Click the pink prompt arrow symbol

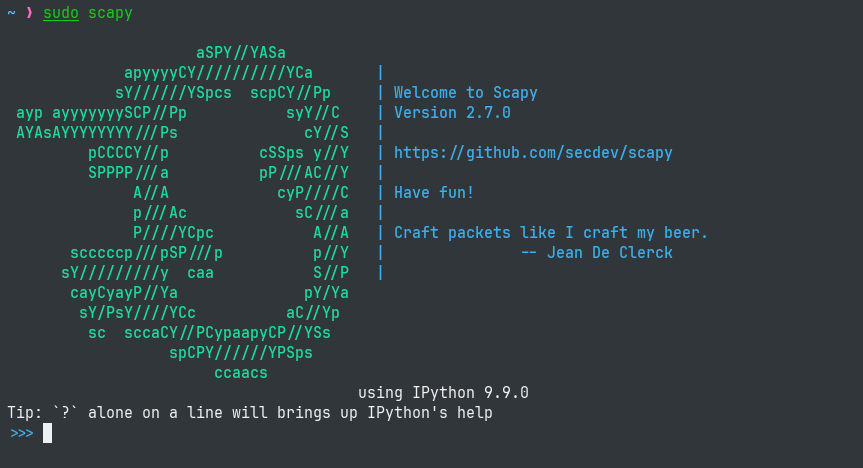click(x=29, y=13)
